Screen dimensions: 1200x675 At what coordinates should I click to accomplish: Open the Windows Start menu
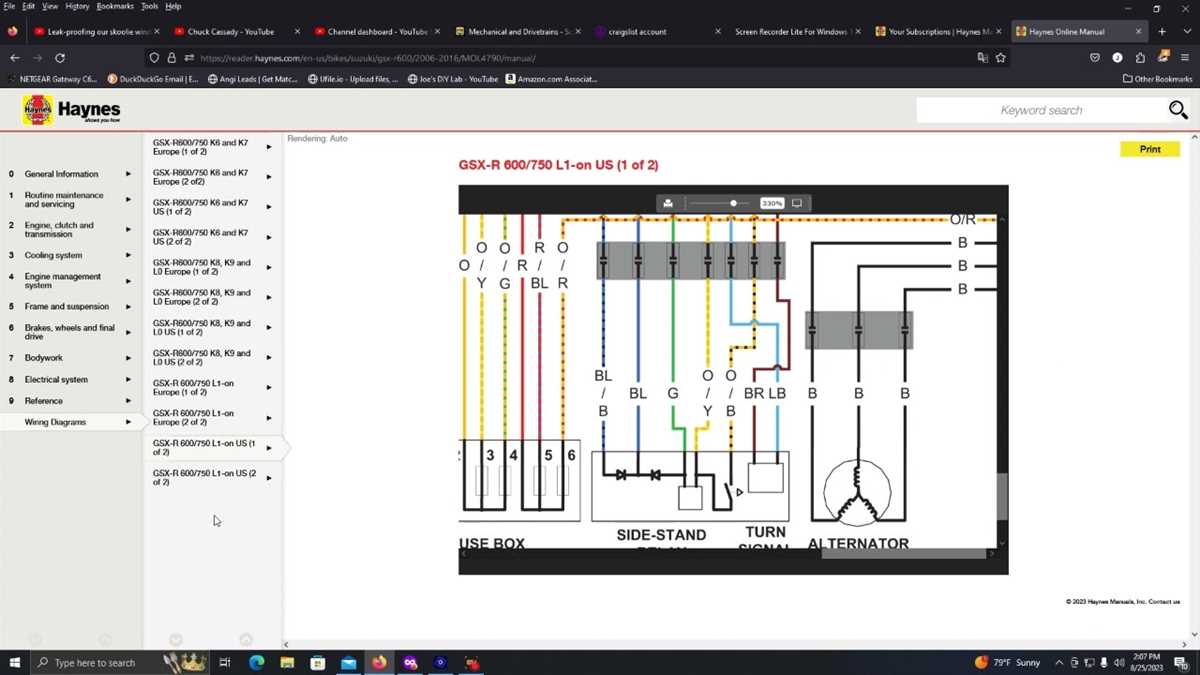pyautogui.click(x=14, y=662)
